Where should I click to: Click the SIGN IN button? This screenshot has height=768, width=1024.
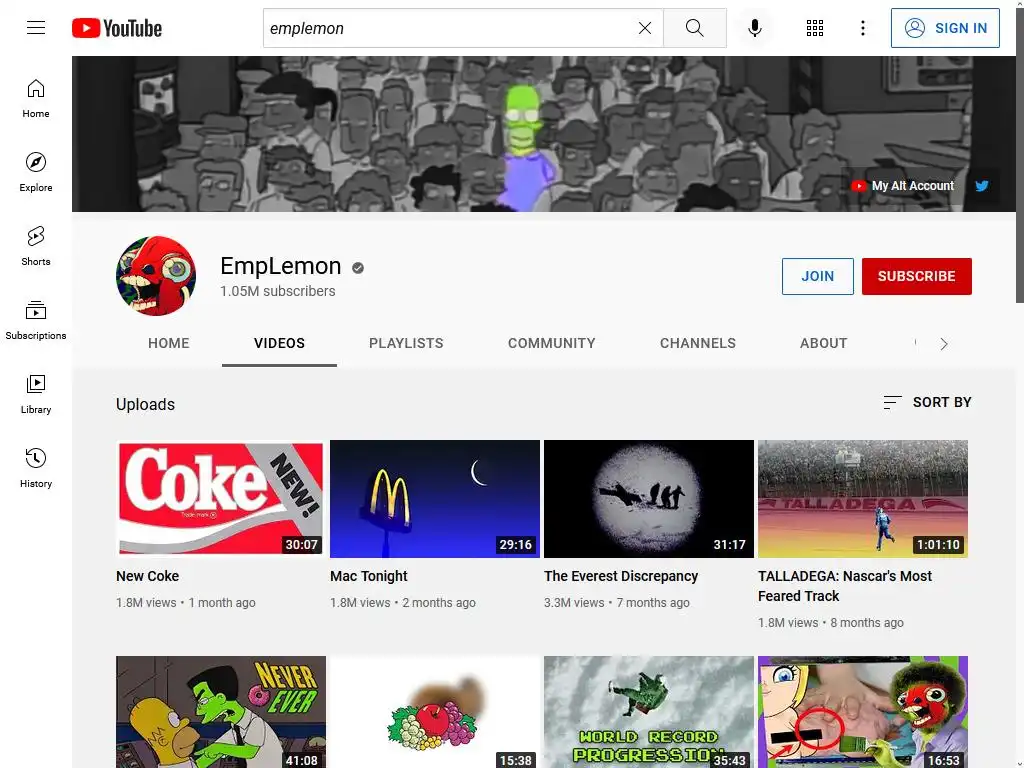945,28
